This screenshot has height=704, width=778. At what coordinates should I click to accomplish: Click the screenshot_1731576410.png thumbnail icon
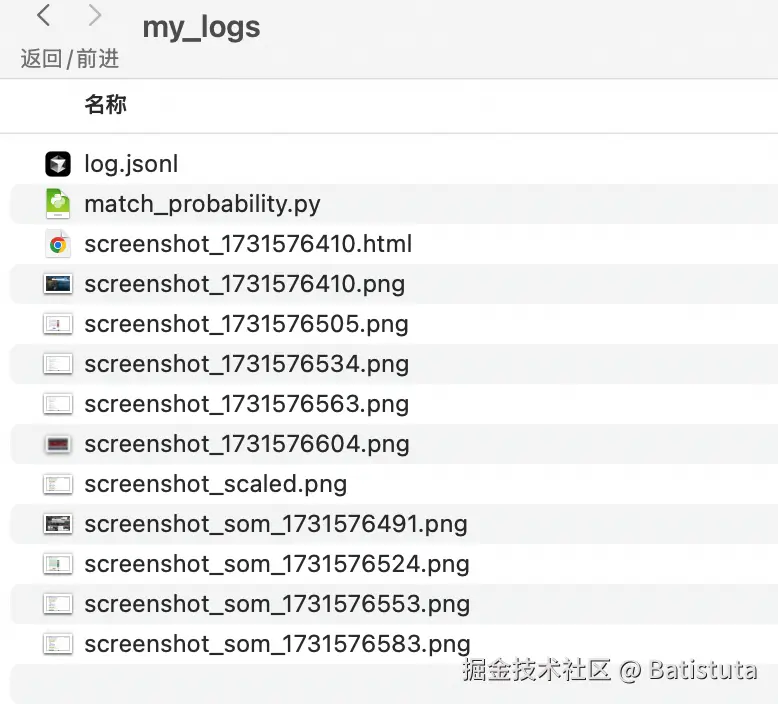pyautogui.click(x=58, y=284)
